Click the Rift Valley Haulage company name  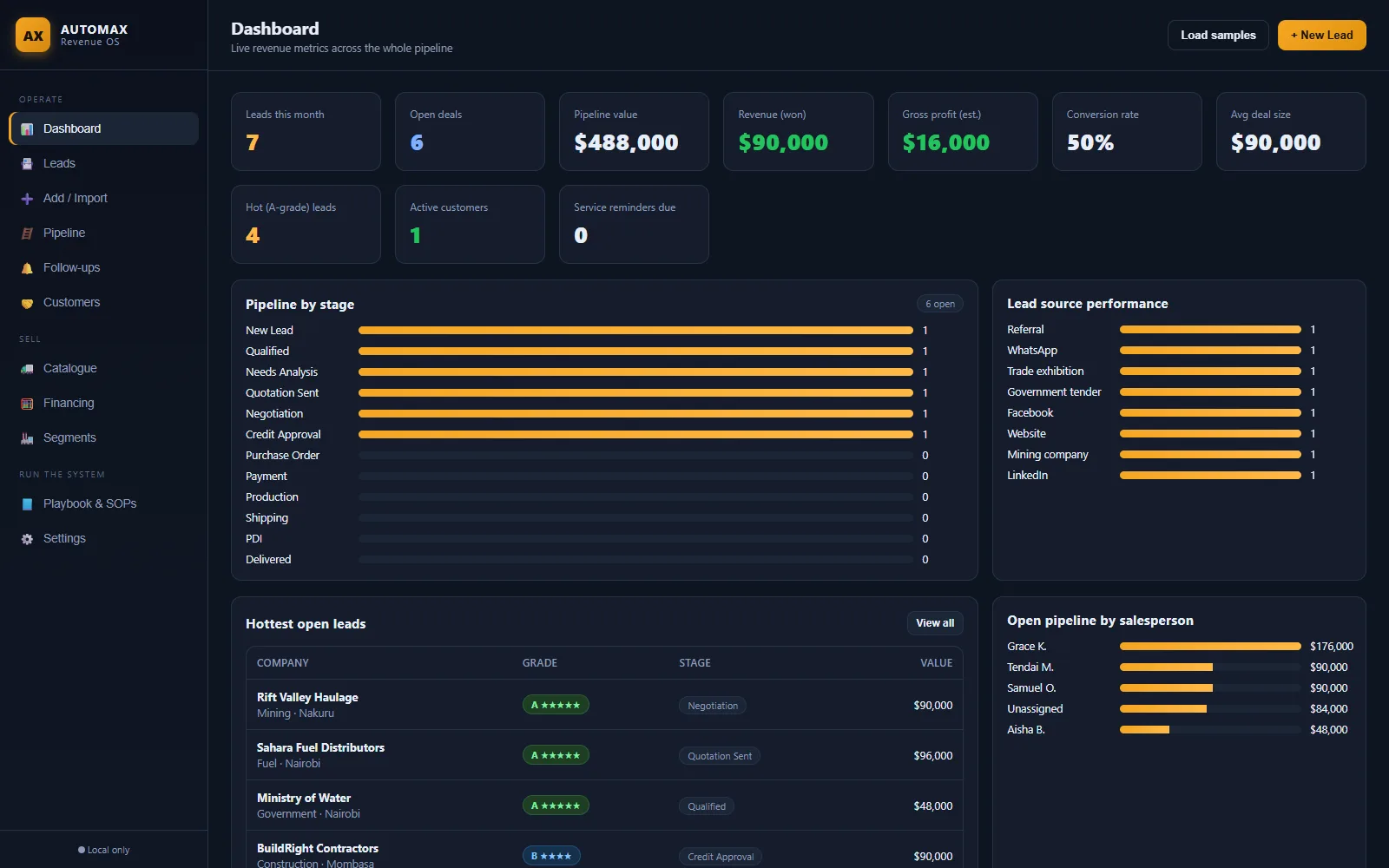point(307,697)
